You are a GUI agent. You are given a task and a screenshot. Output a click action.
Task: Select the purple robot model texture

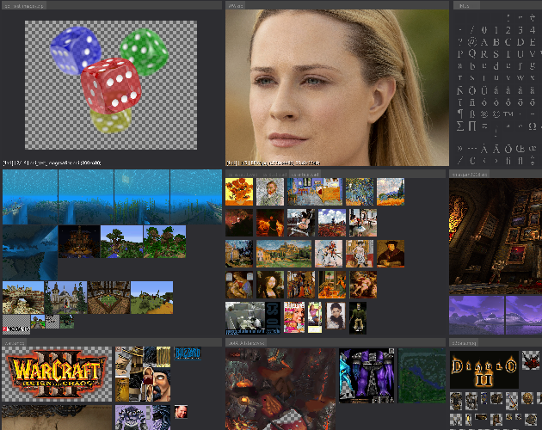[x=367, y=375]
